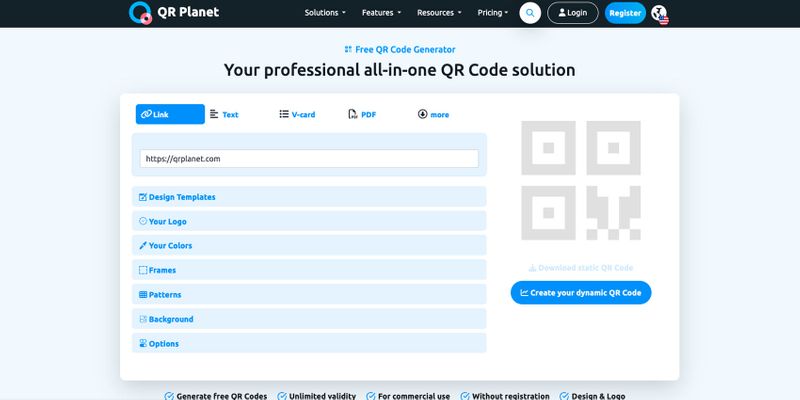Switch to the V-card tab
Screen dimensions: 800x400
(x=297, y=114)
